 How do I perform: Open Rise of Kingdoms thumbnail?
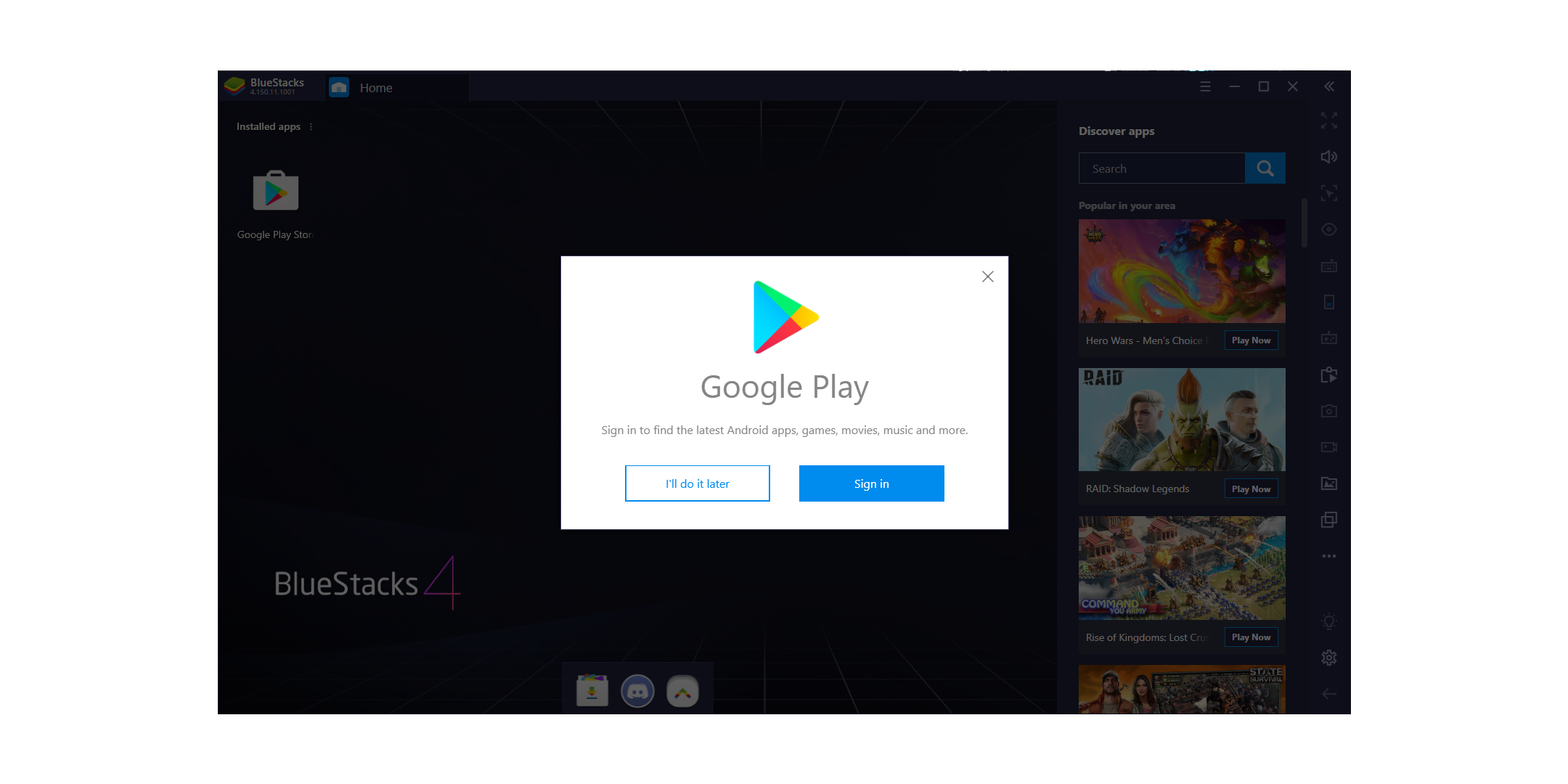[1182, 568]
